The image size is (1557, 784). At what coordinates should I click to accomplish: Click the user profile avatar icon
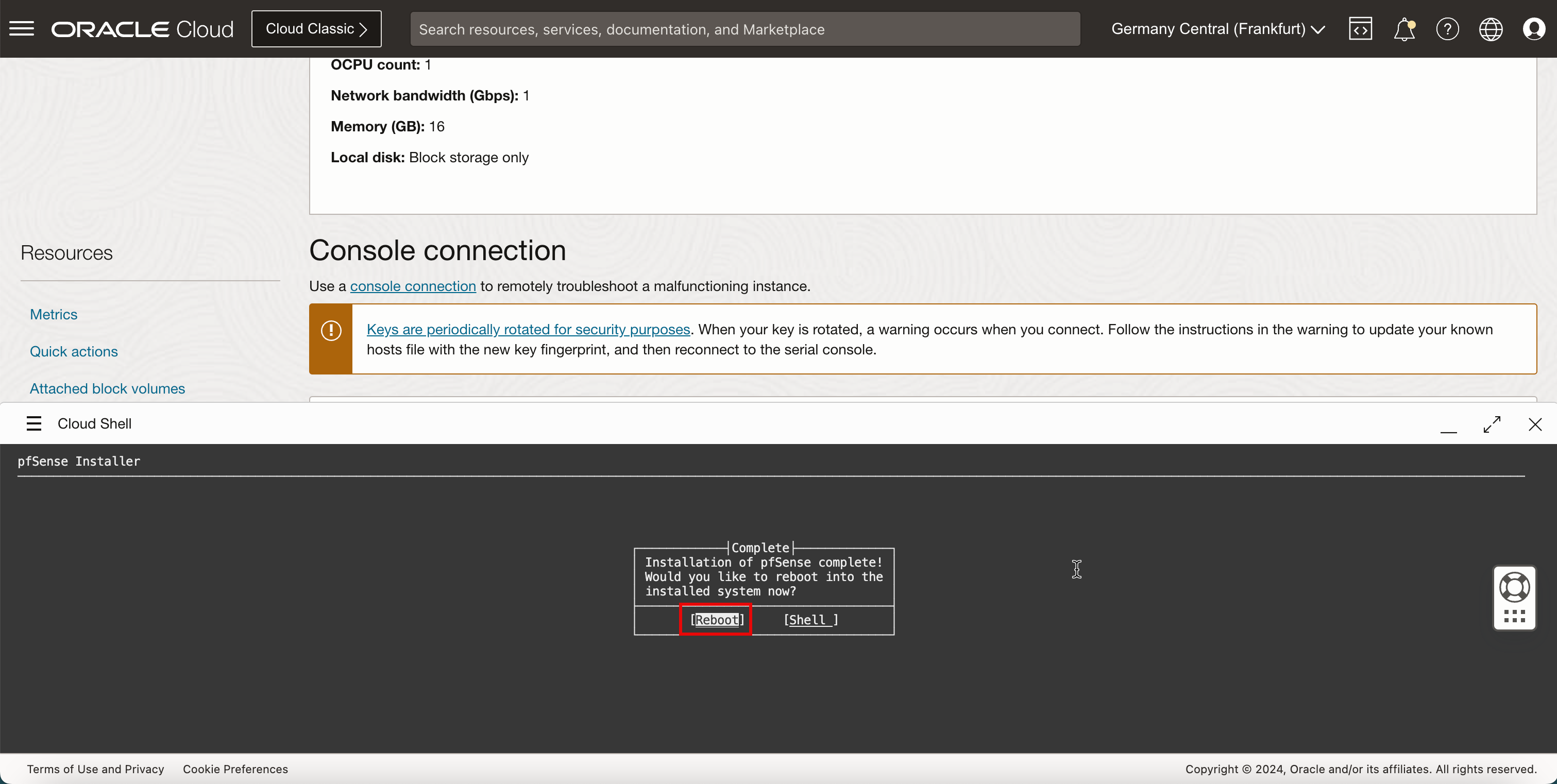(x=1533, y=29)
